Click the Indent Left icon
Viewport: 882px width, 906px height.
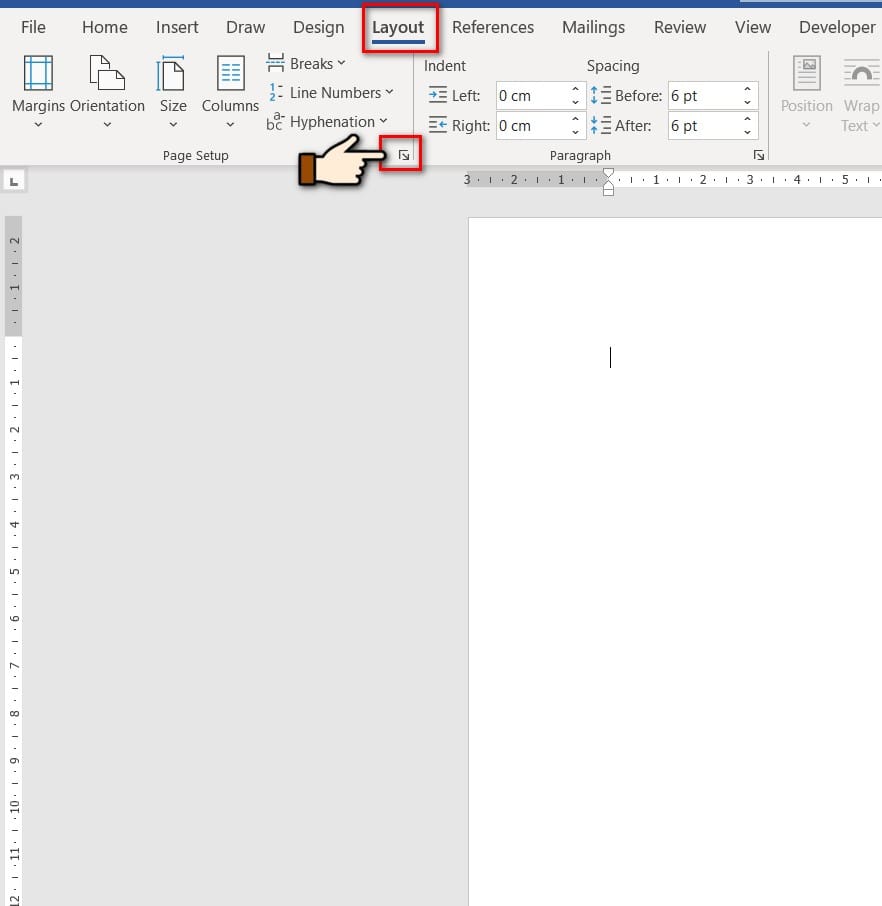438,95
